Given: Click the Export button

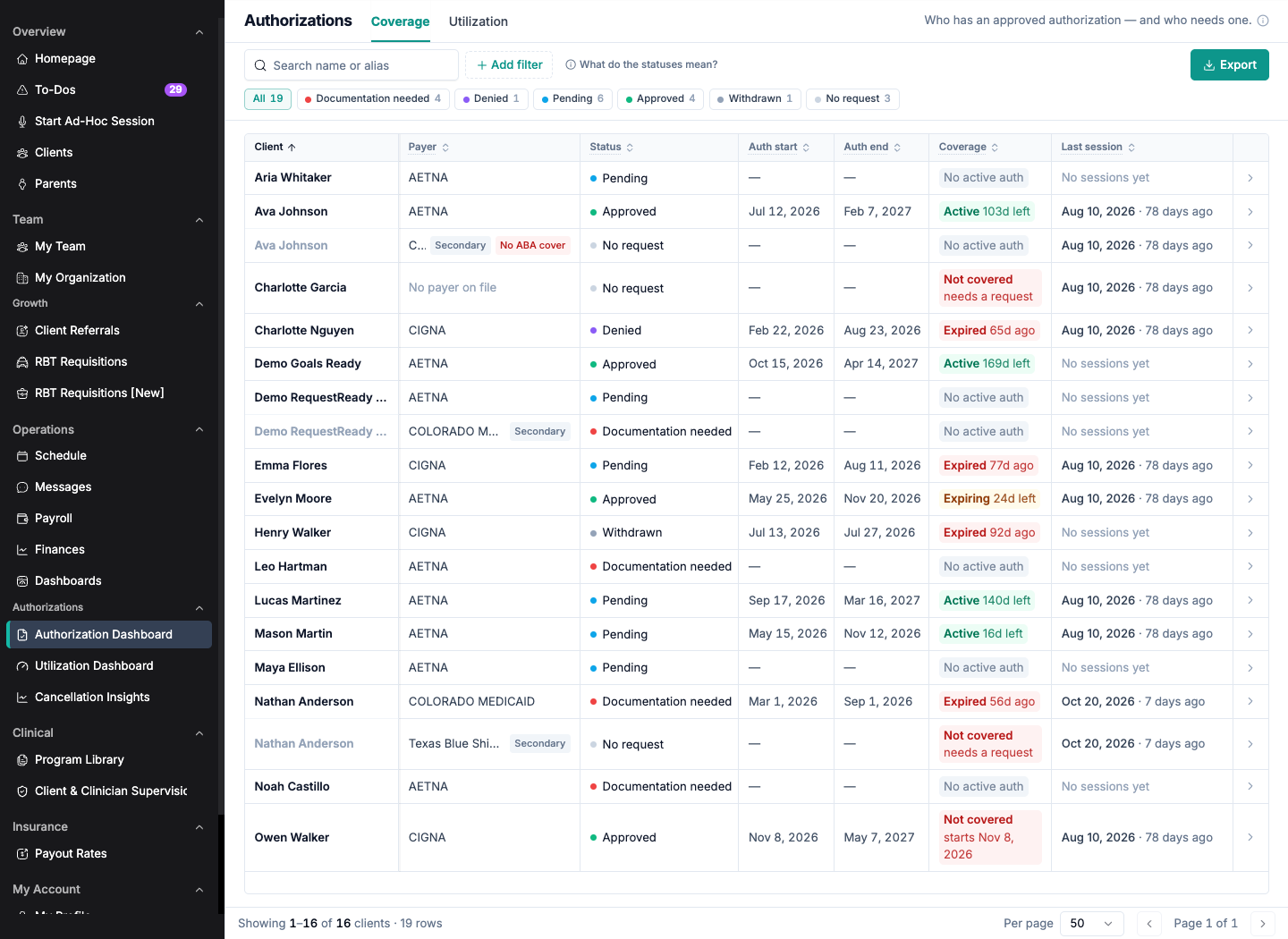Looking at the screenshot, I should point(1230,65).
